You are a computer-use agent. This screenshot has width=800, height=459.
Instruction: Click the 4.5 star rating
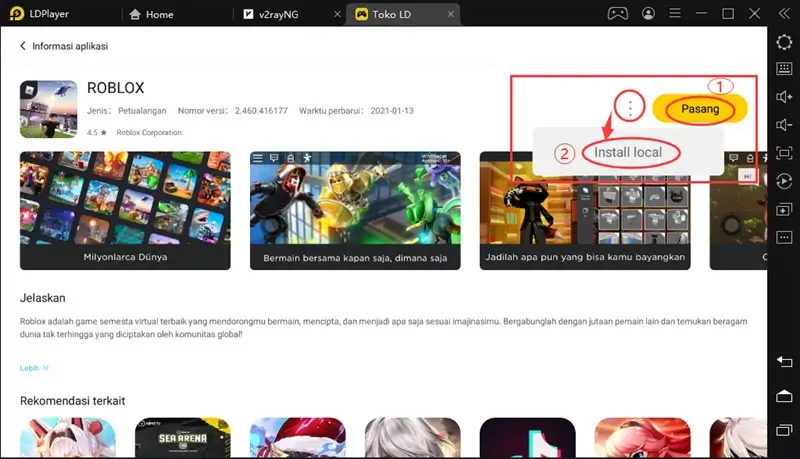96,133
